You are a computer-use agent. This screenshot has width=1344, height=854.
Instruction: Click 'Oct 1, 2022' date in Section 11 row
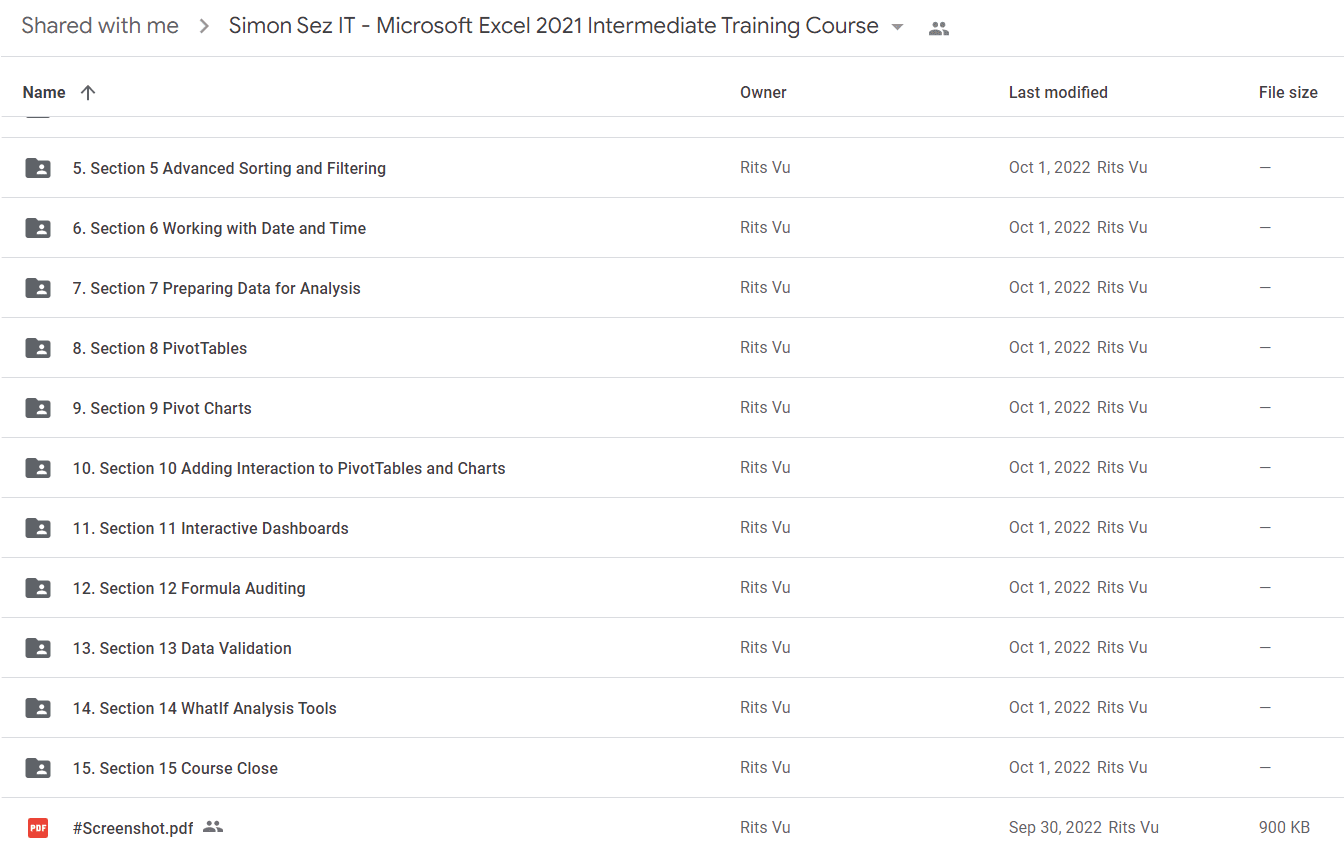pos(1049,528)
